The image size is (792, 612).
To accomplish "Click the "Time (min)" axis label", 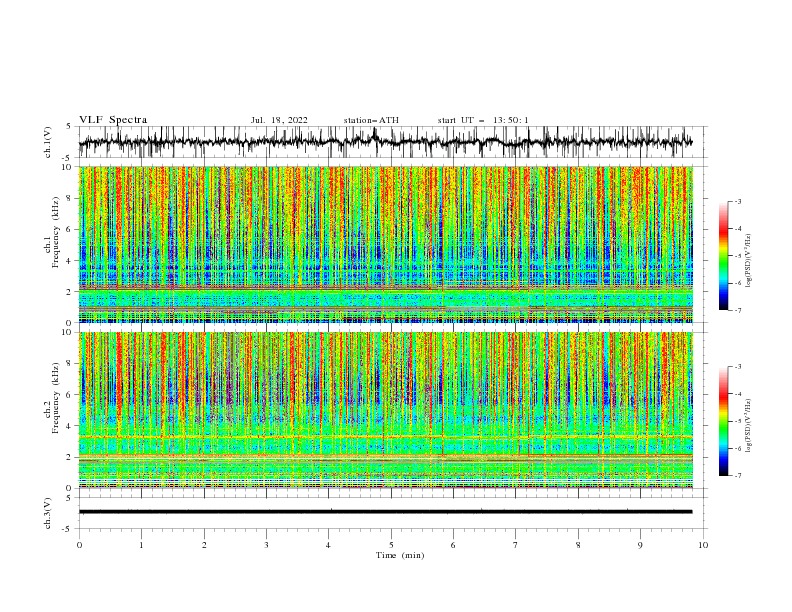I will tap(400, 555).
